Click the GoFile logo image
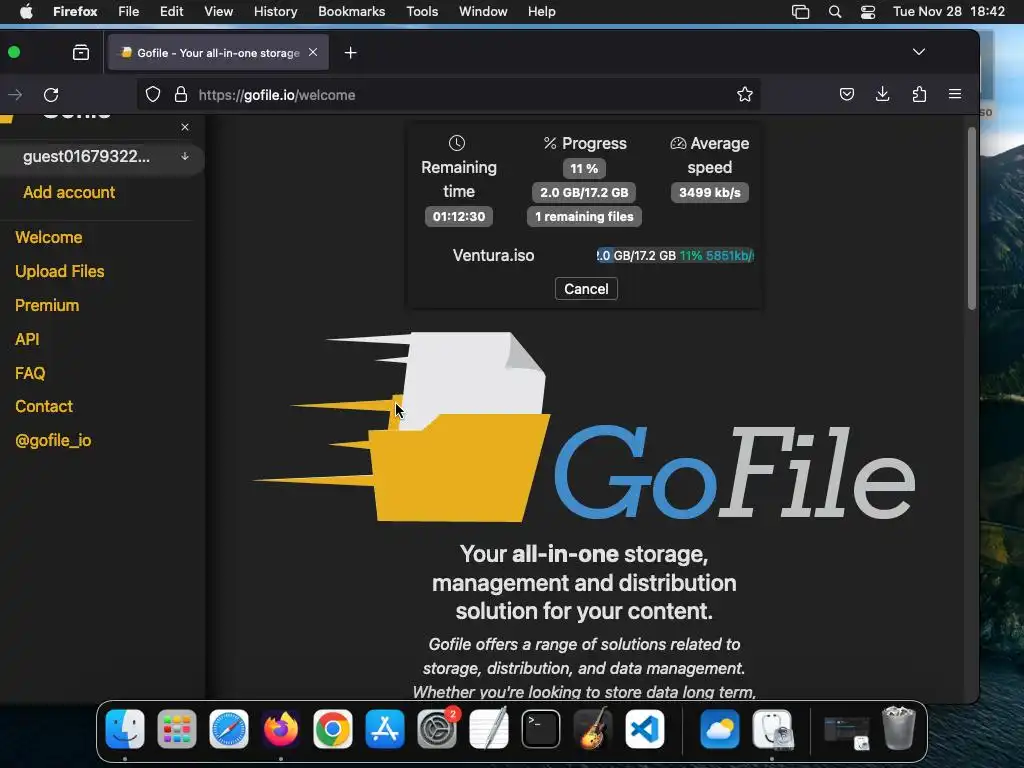 (583, 426)
